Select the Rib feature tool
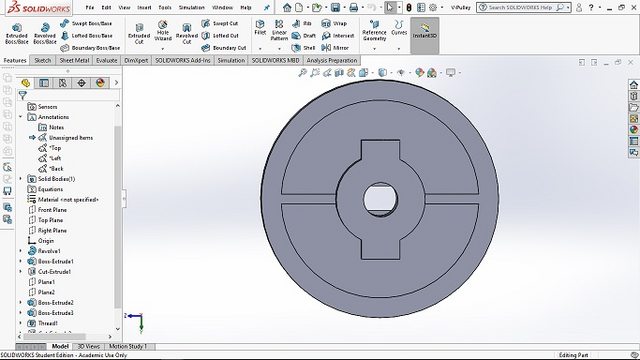640x360 pixels. (302, 24)
